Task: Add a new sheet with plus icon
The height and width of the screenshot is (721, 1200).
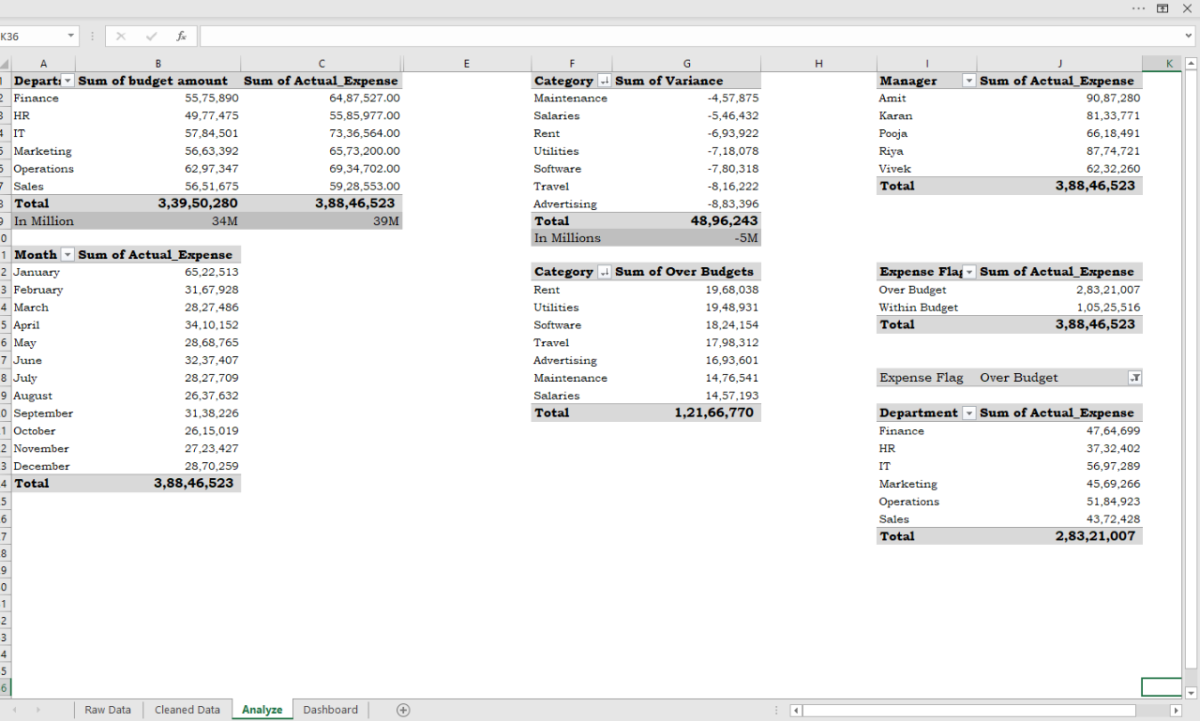Action: pos(403,710)
